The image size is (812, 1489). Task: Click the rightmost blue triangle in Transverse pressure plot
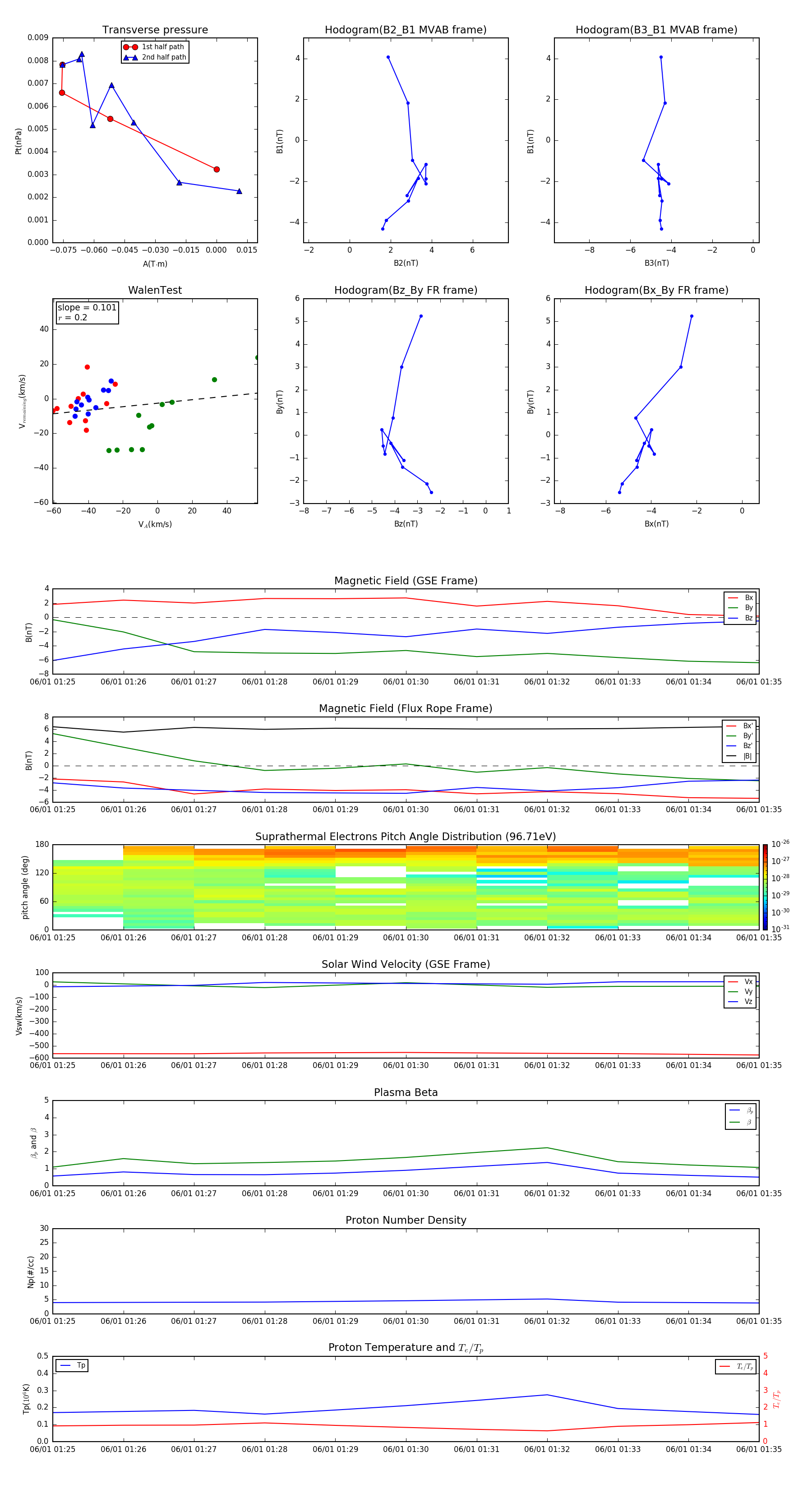(239, 191)
